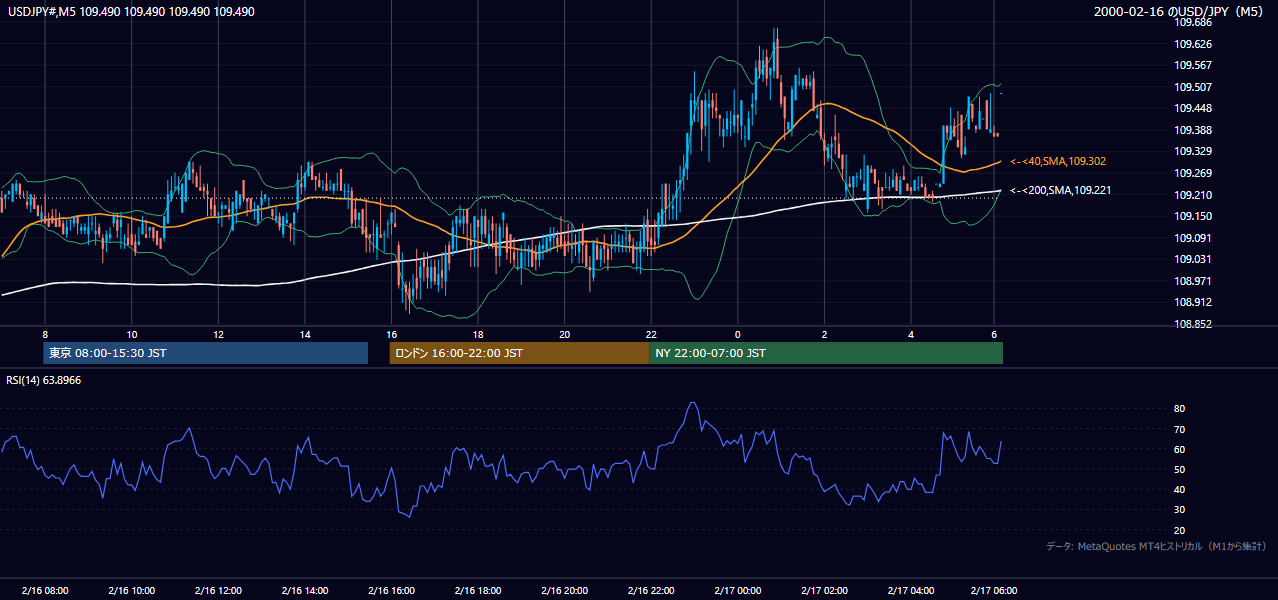Click hour label 14 under price chart

(305, 334)
